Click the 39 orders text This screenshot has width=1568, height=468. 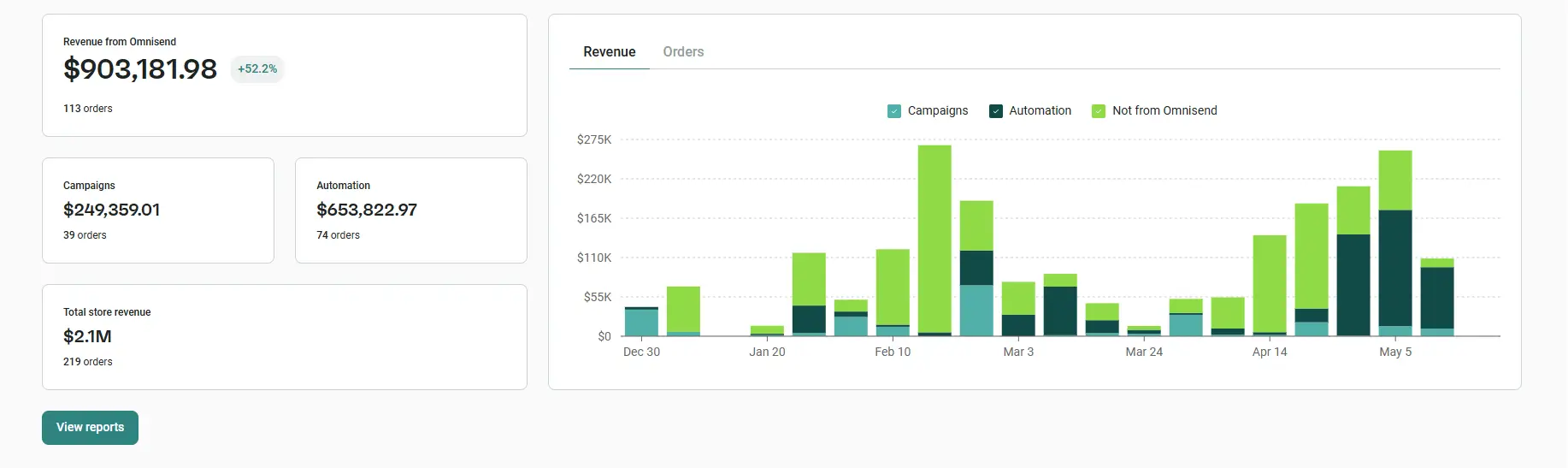coord(85,235)
